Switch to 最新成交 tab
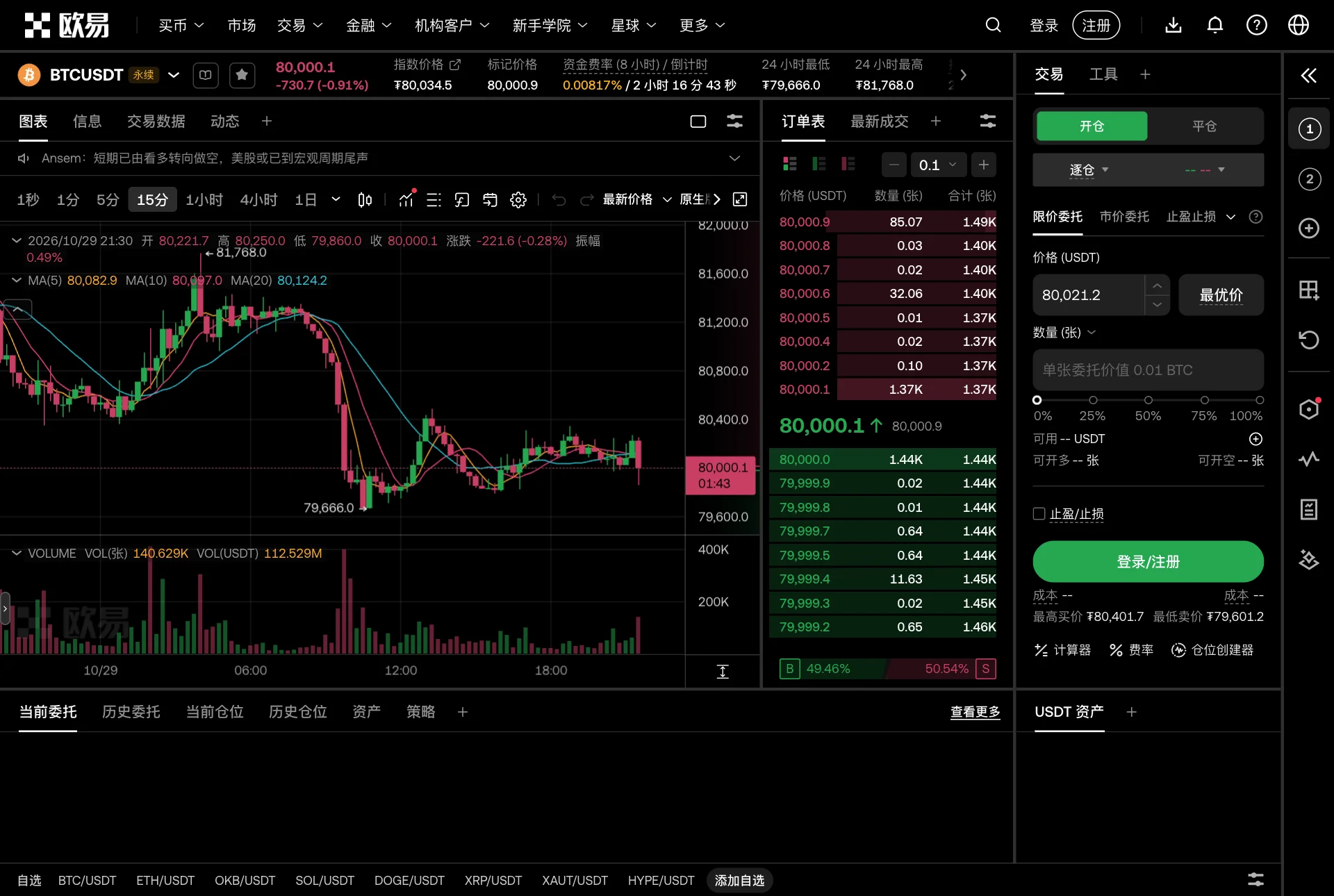This screenshot has width=1334, height=896. [880, 122]
